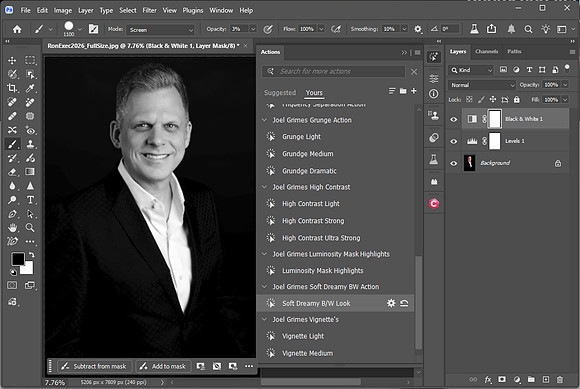
Task: Toggle lock image pixels brush icon
Action: click(481, 99)
